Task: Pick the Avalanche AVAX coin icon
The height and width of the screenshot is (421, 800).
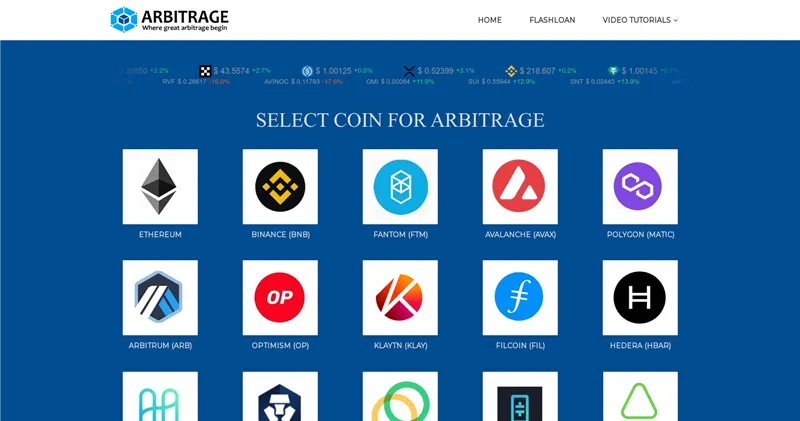Action: coord(520,186)
